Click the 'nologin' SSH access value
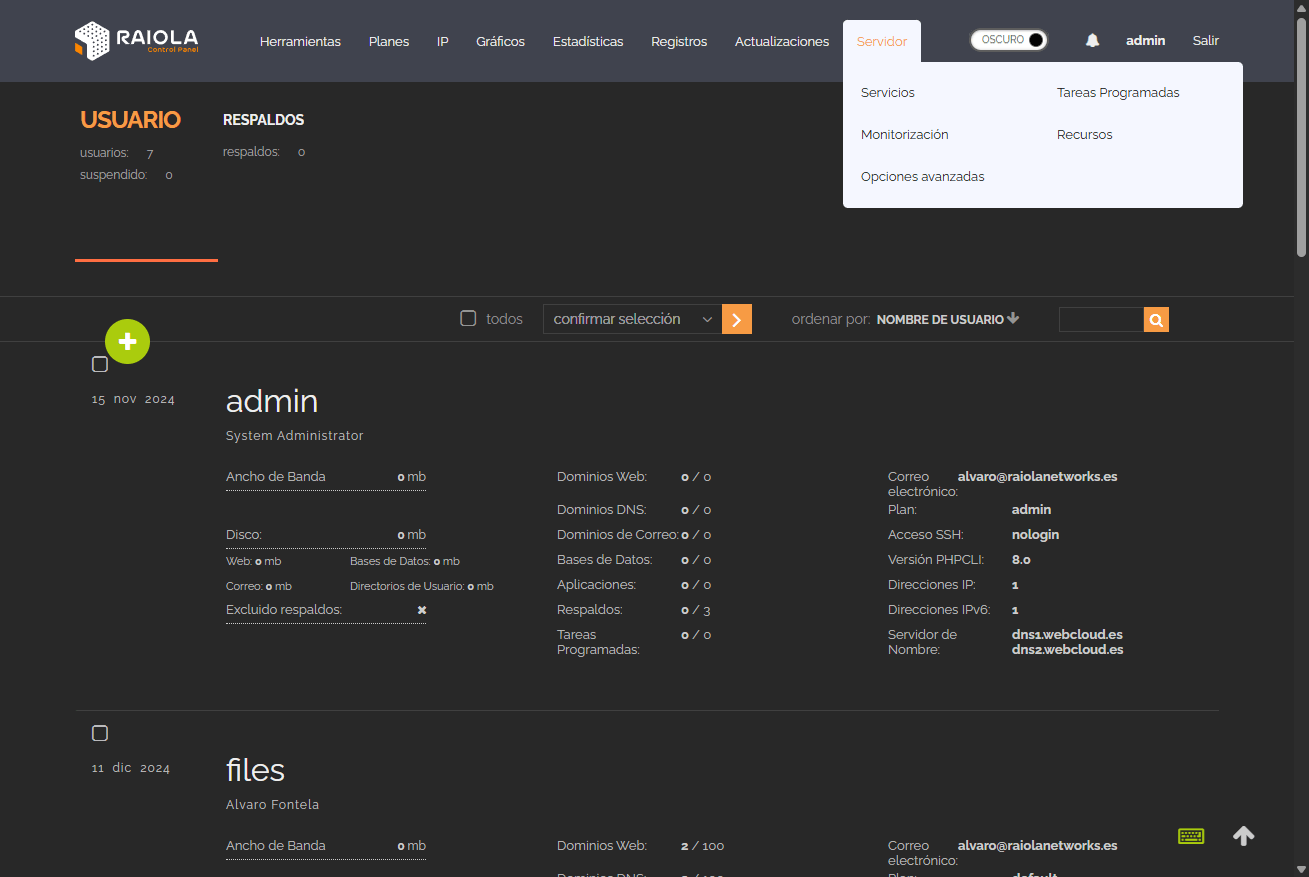Viewport: 1309px width, 877px height. tap(1035, 535)
